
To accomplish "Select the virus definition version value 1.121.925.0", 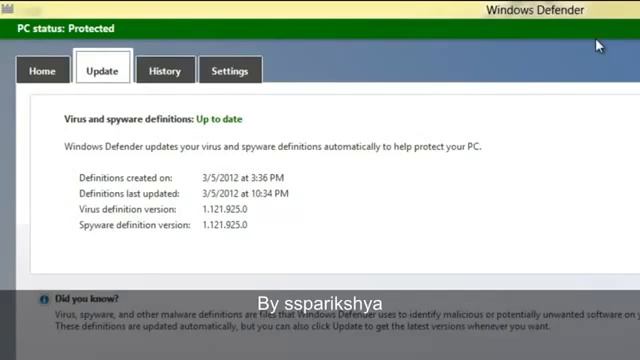I will [225, 209].
